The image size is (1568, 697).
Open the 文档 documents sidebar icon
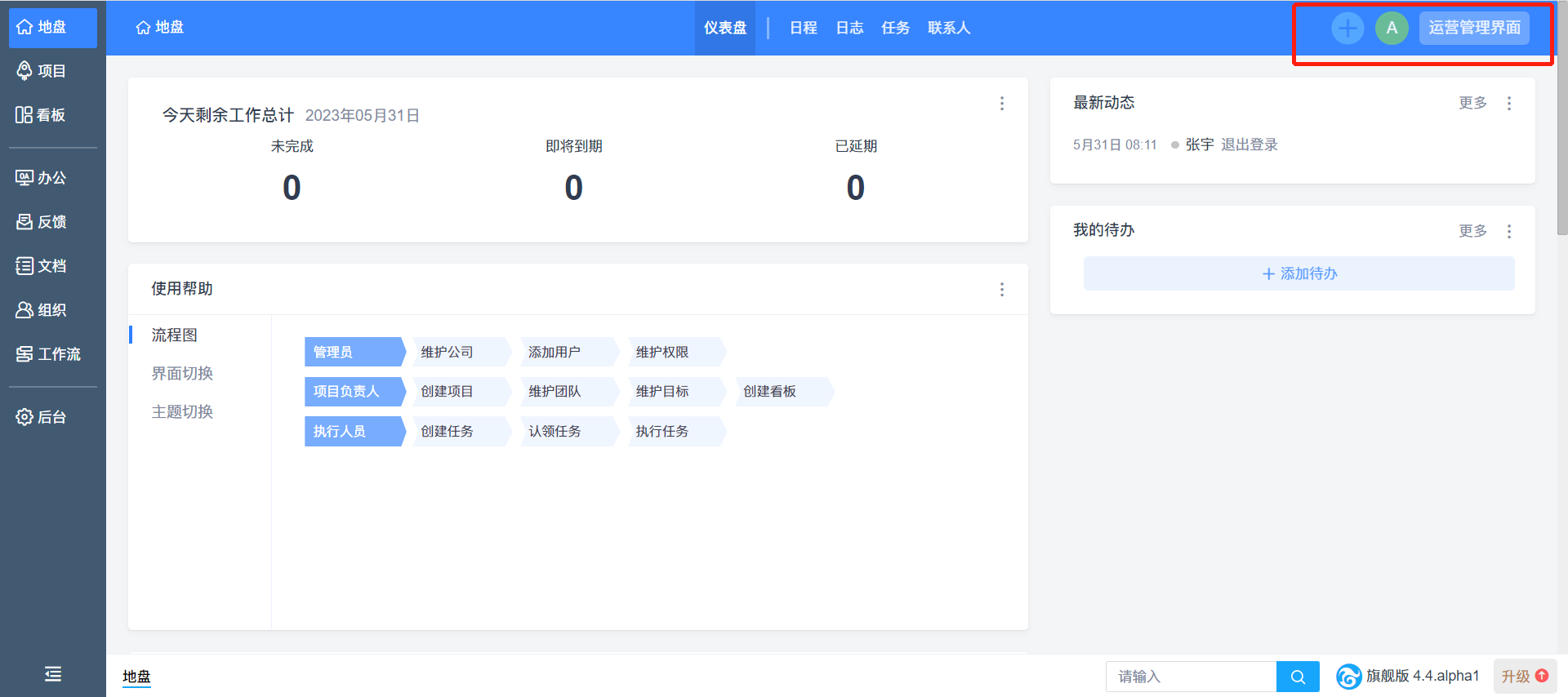point(24,266)
